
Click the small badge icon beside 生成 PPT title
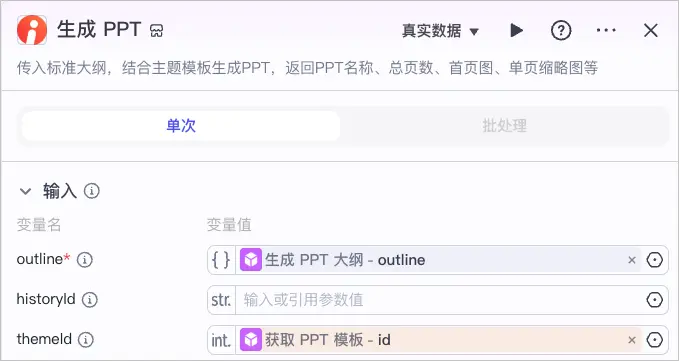[156, 31]
